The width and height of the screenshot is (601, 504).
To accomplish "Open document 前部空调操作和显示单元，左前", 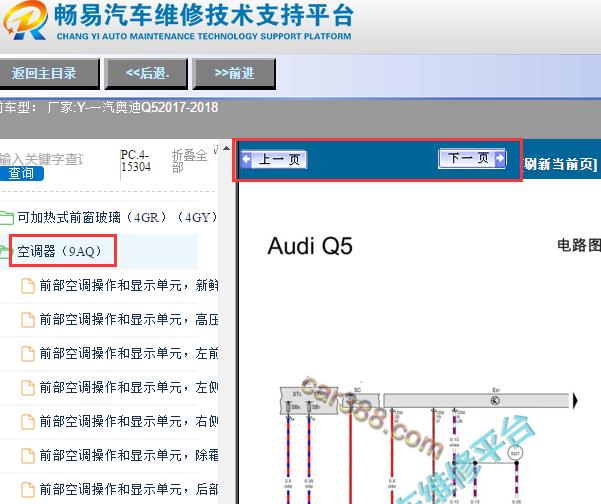I will coord(129,354).
